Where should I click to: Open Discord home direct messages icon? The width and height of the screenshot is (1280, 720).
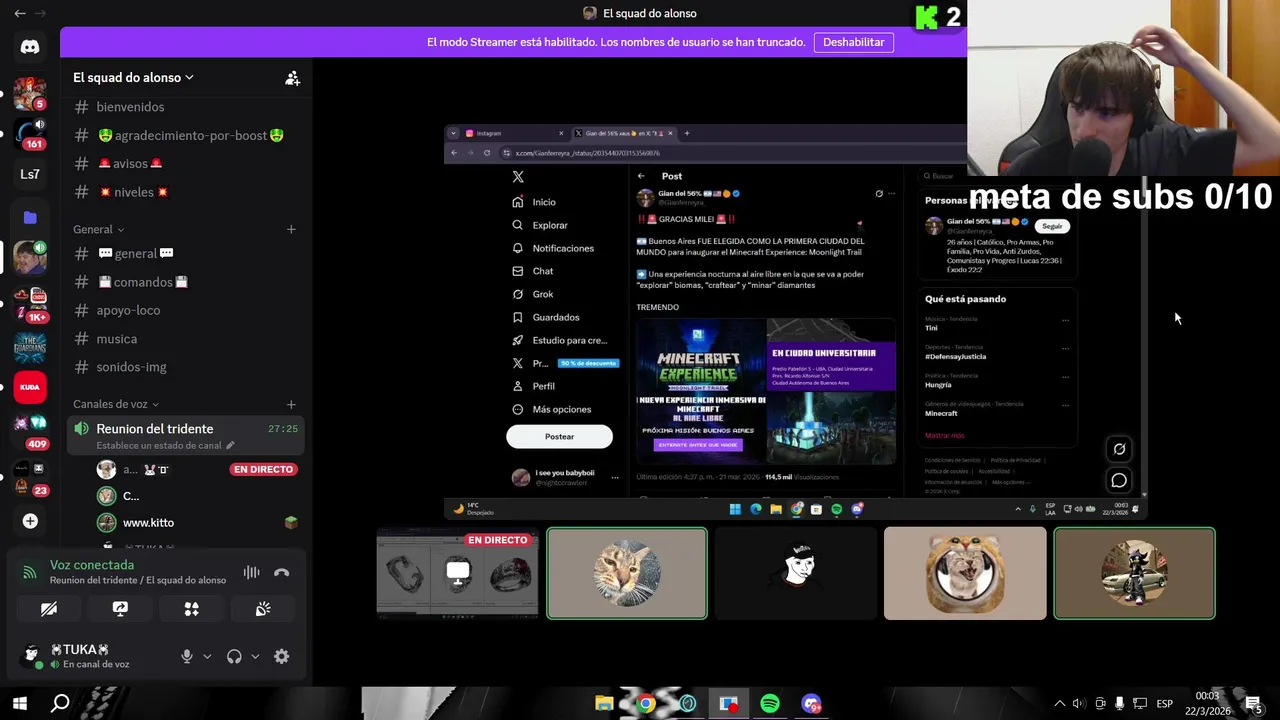point(30,47)
